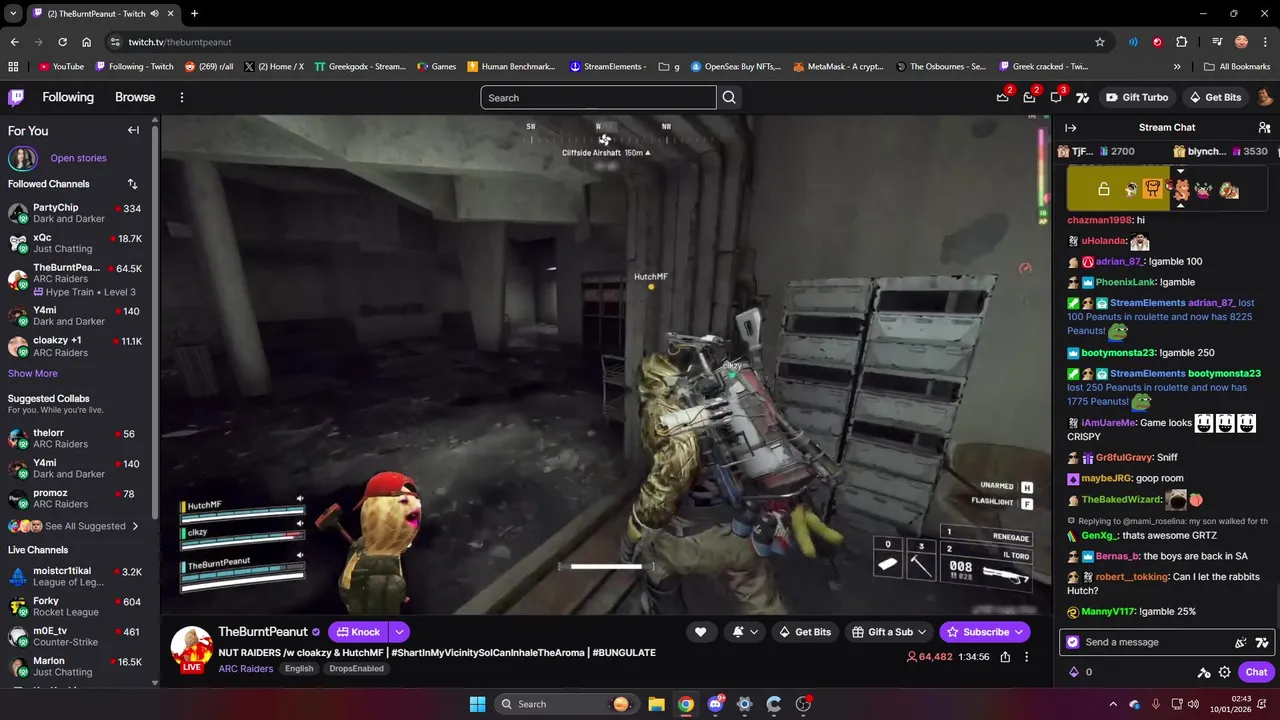Reload the browser page
The height and width of the screenshot is (720, 1280).
(62, 42)
